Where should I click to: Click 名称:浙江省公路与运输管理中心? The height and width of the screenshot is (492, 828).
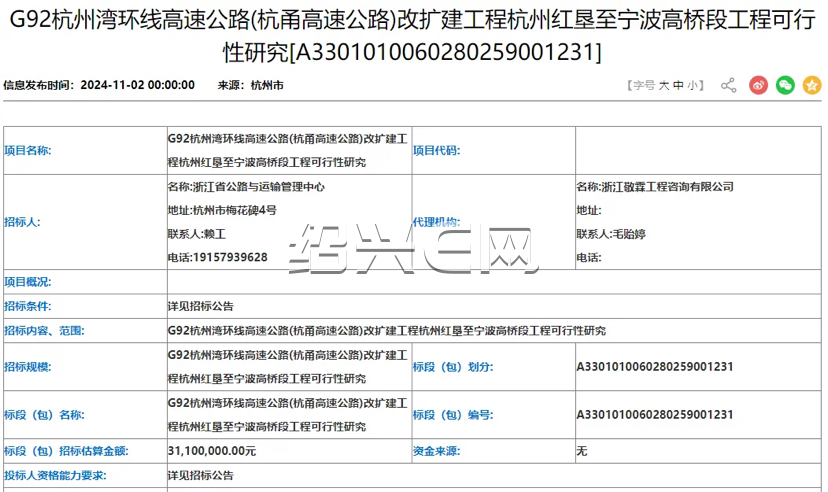point(246,186)
